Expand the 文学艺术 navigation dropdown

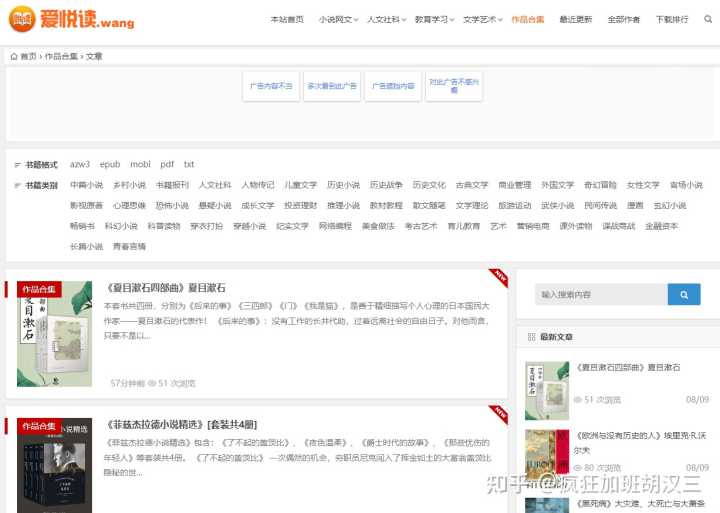[x=483, y=19]
